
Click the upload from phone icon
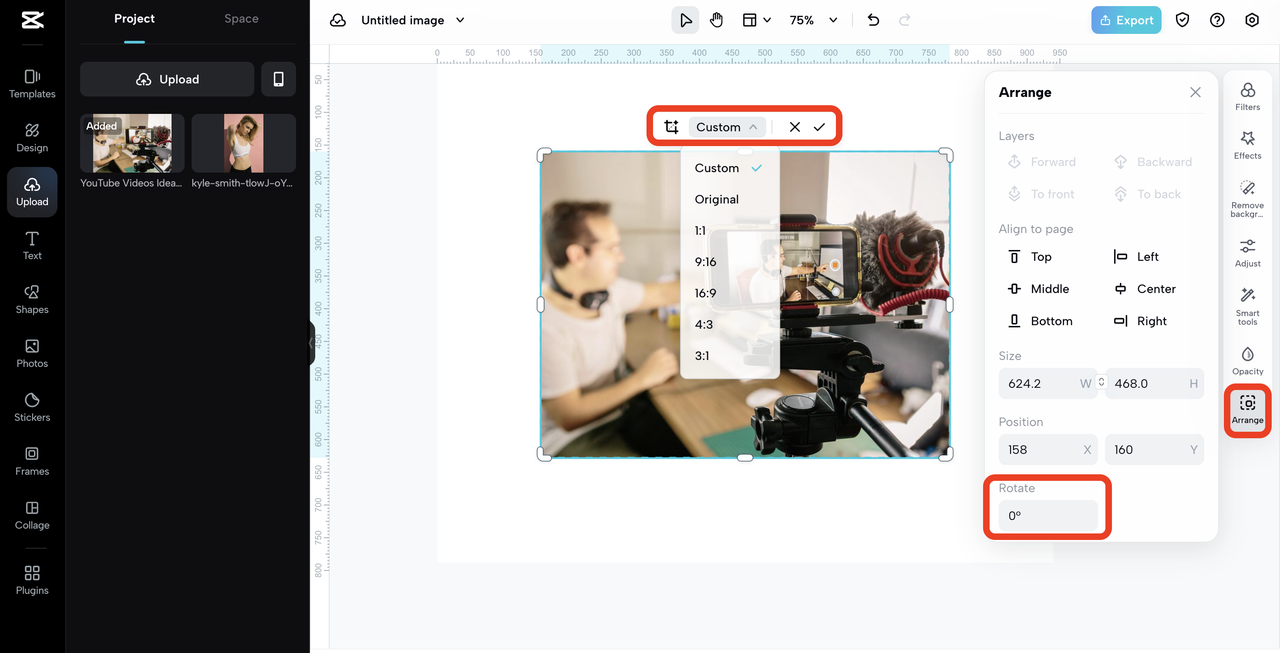coord(278,79)
